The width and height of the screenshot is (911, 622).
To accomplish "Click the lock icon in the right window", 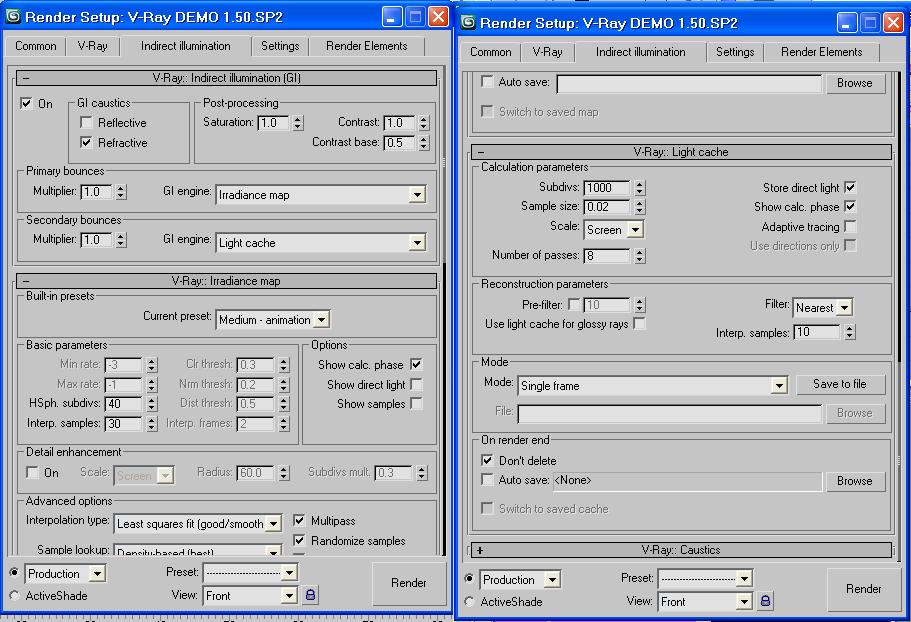I will pyautogui.click(x=765, y=601).
